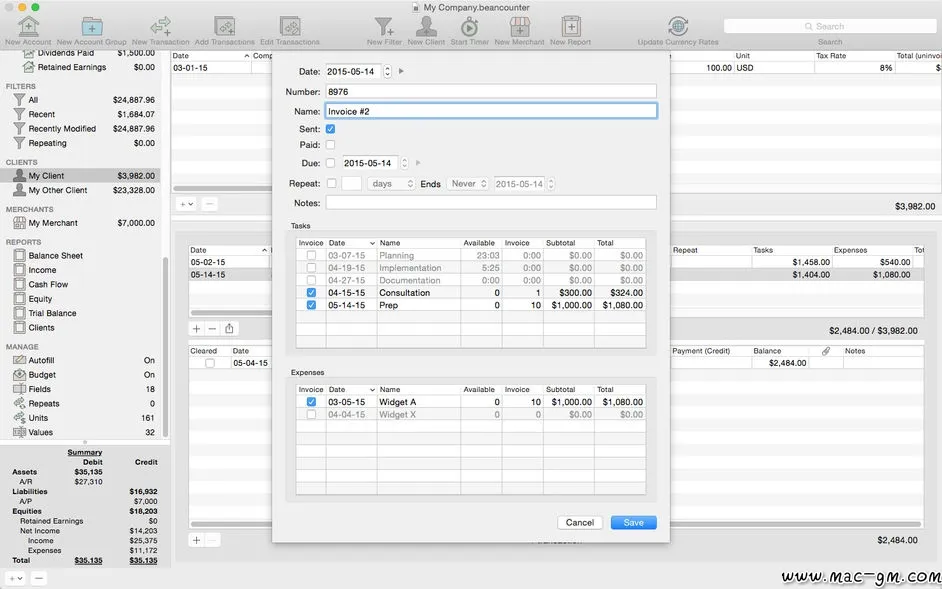
Task: Click the sidebar vertical scrollbar
Action: point(165,347)
